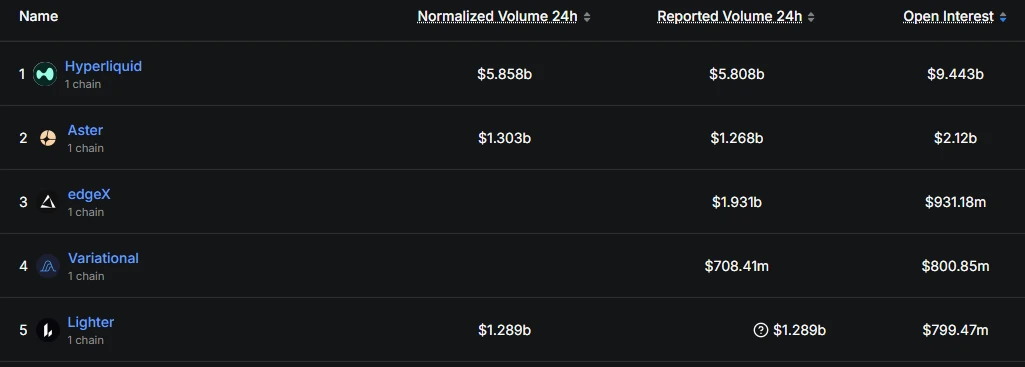1025x367 pixels.
Task: Click the Reported Volume 24h column header
Action: pyautogui.click(x=730, y=16)
